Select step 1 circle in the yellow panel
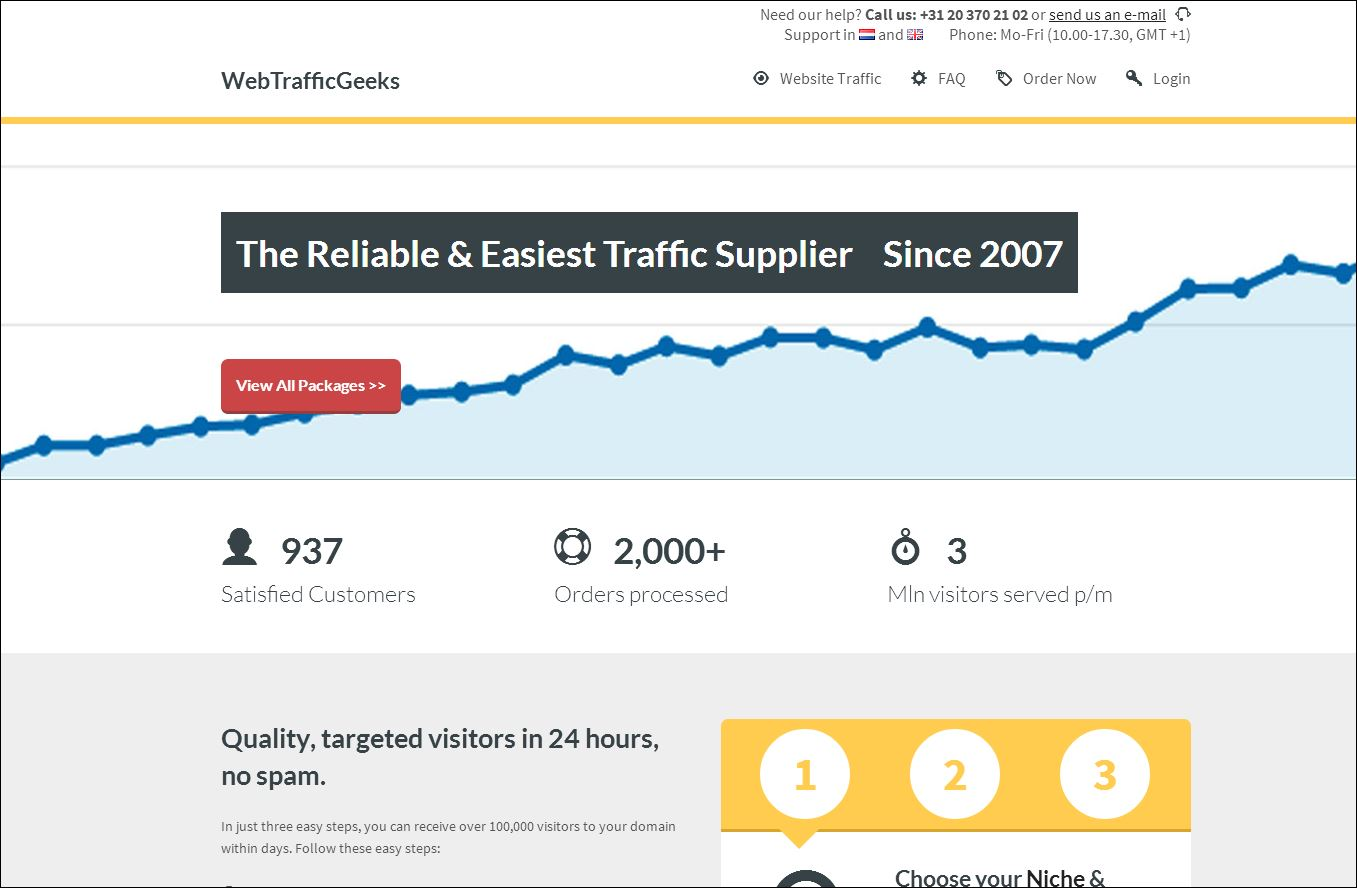 pos(804,774)
